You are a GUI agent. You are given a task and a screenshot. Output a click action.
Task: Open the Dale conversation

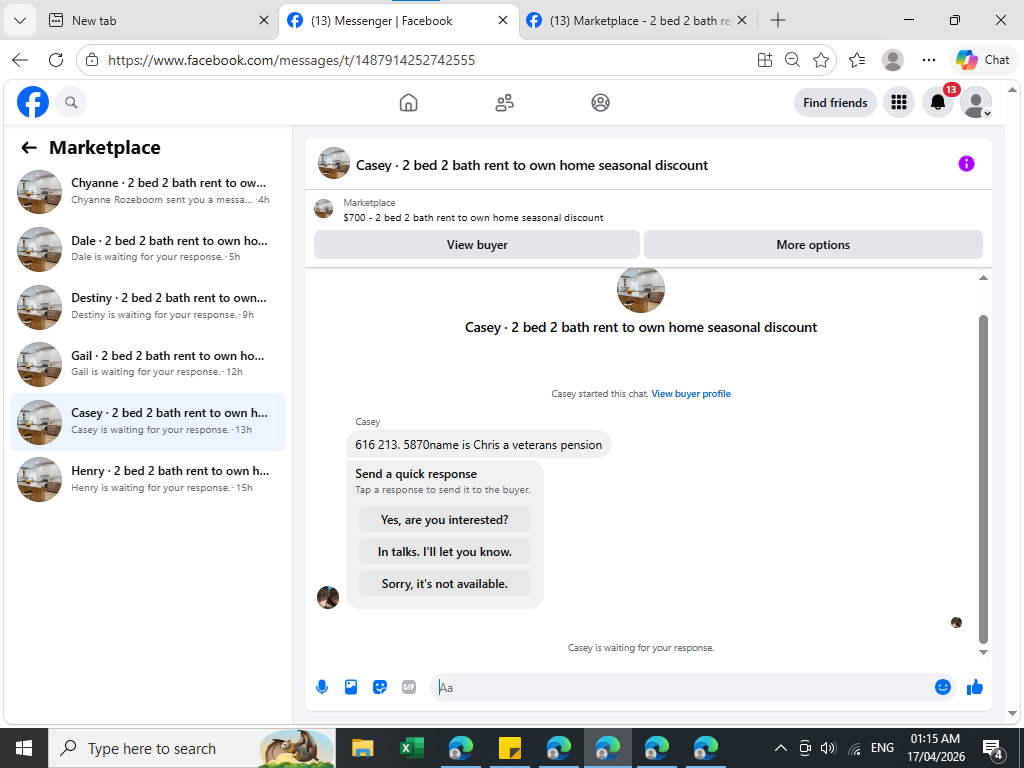[148, 248]
